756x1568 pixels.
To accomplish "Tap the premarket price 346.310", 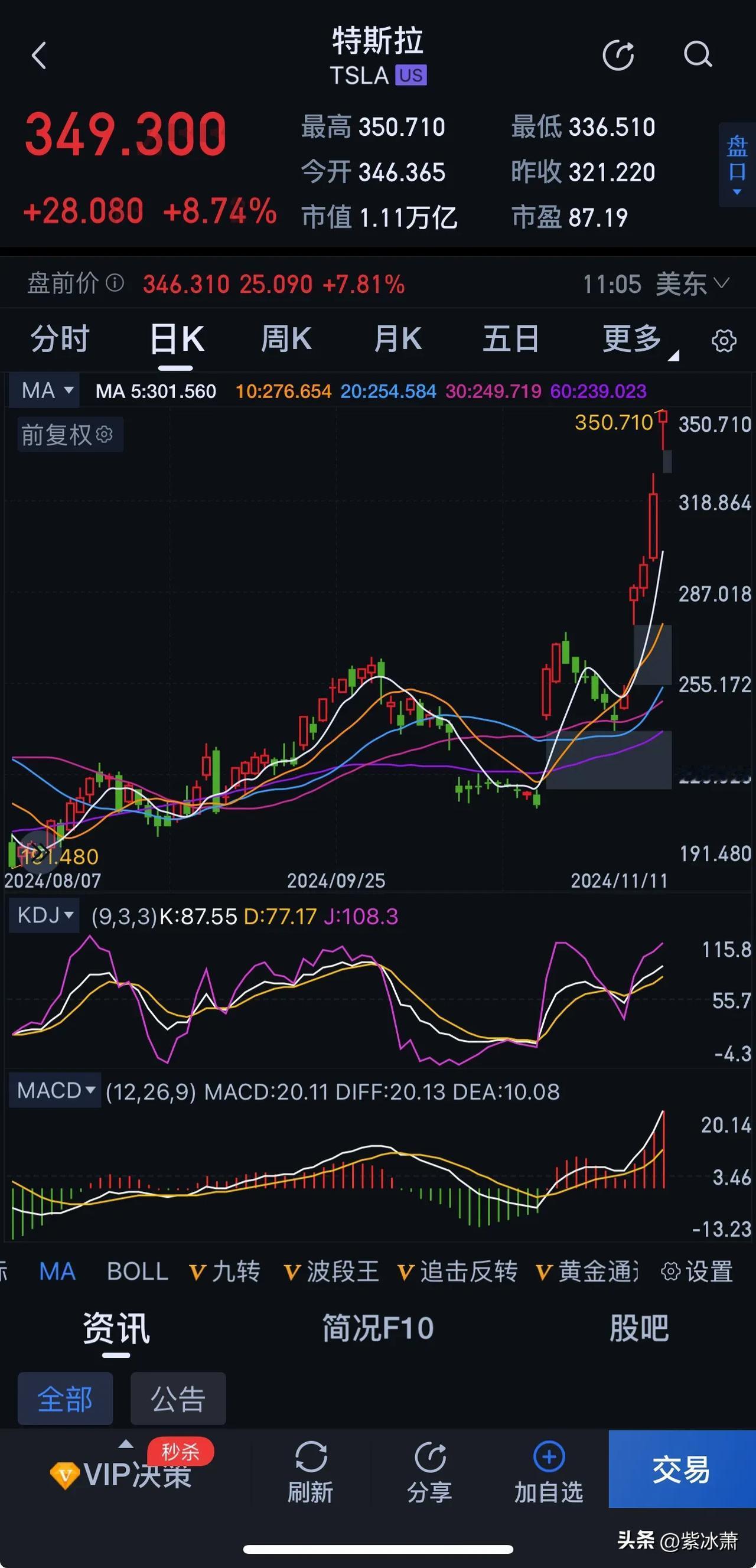I will click(186, 284).
